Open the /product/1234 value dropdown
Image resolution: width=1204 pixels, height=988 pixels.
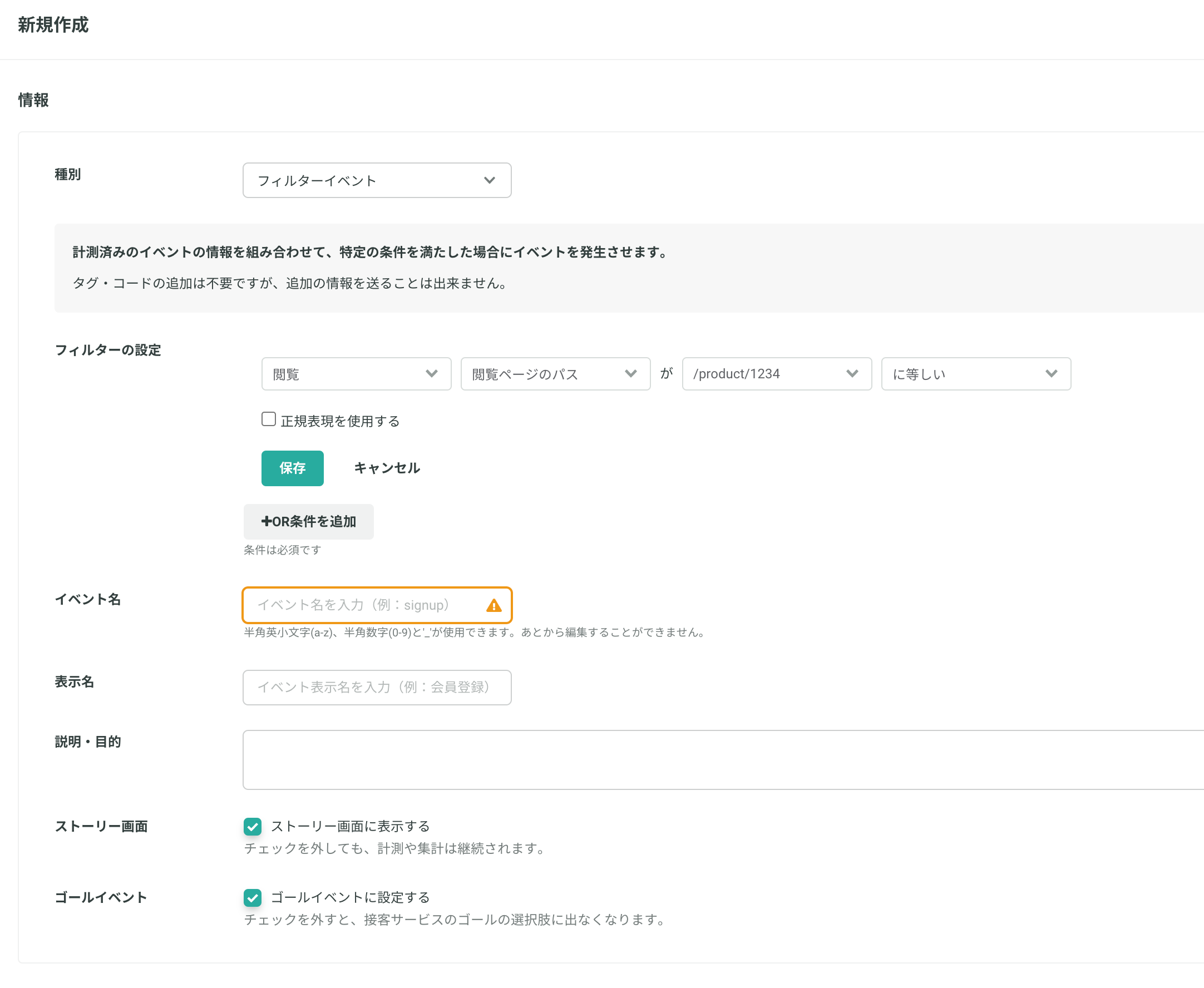777,374
